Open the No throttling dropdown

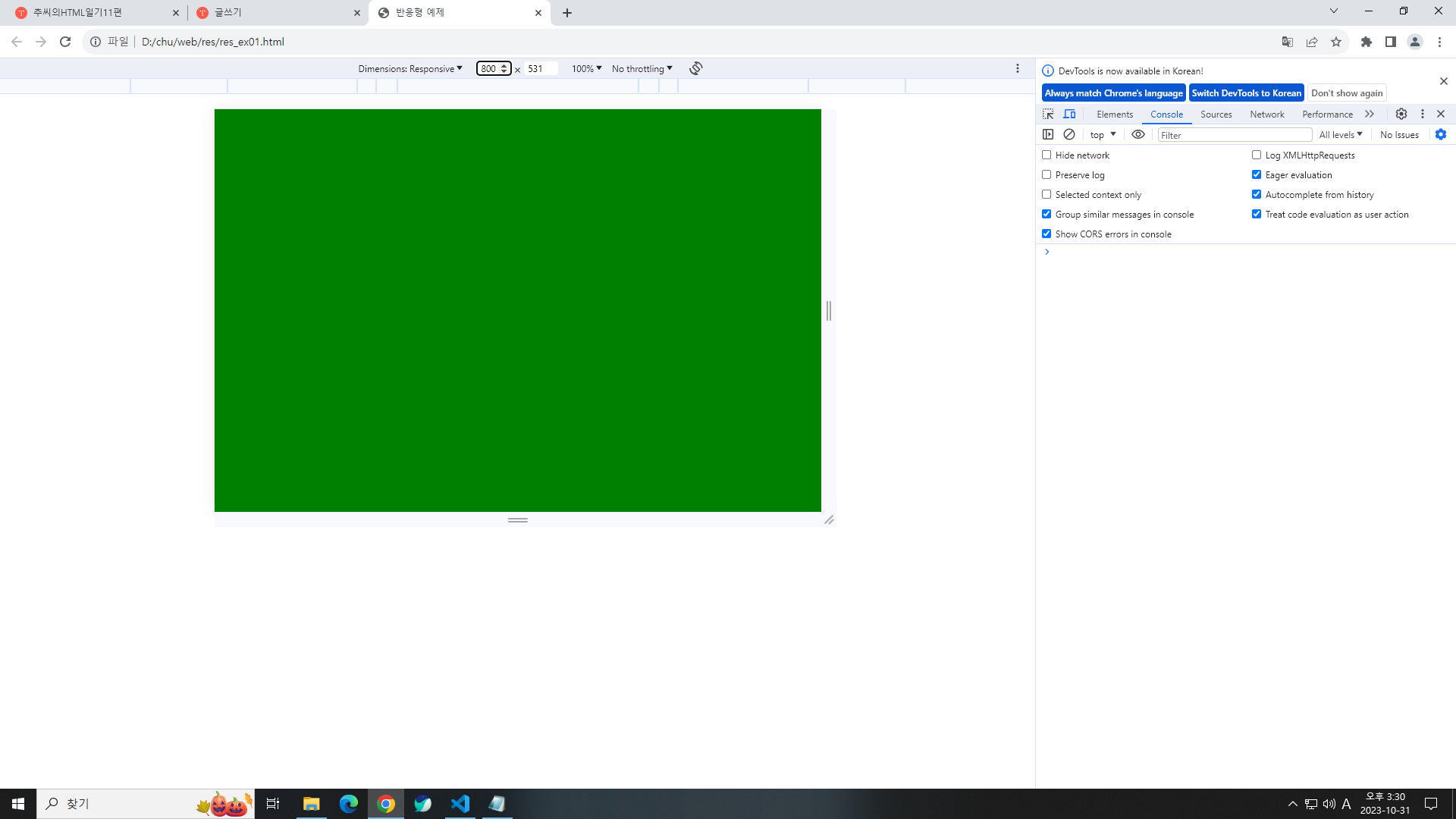(x=642, y=68)
